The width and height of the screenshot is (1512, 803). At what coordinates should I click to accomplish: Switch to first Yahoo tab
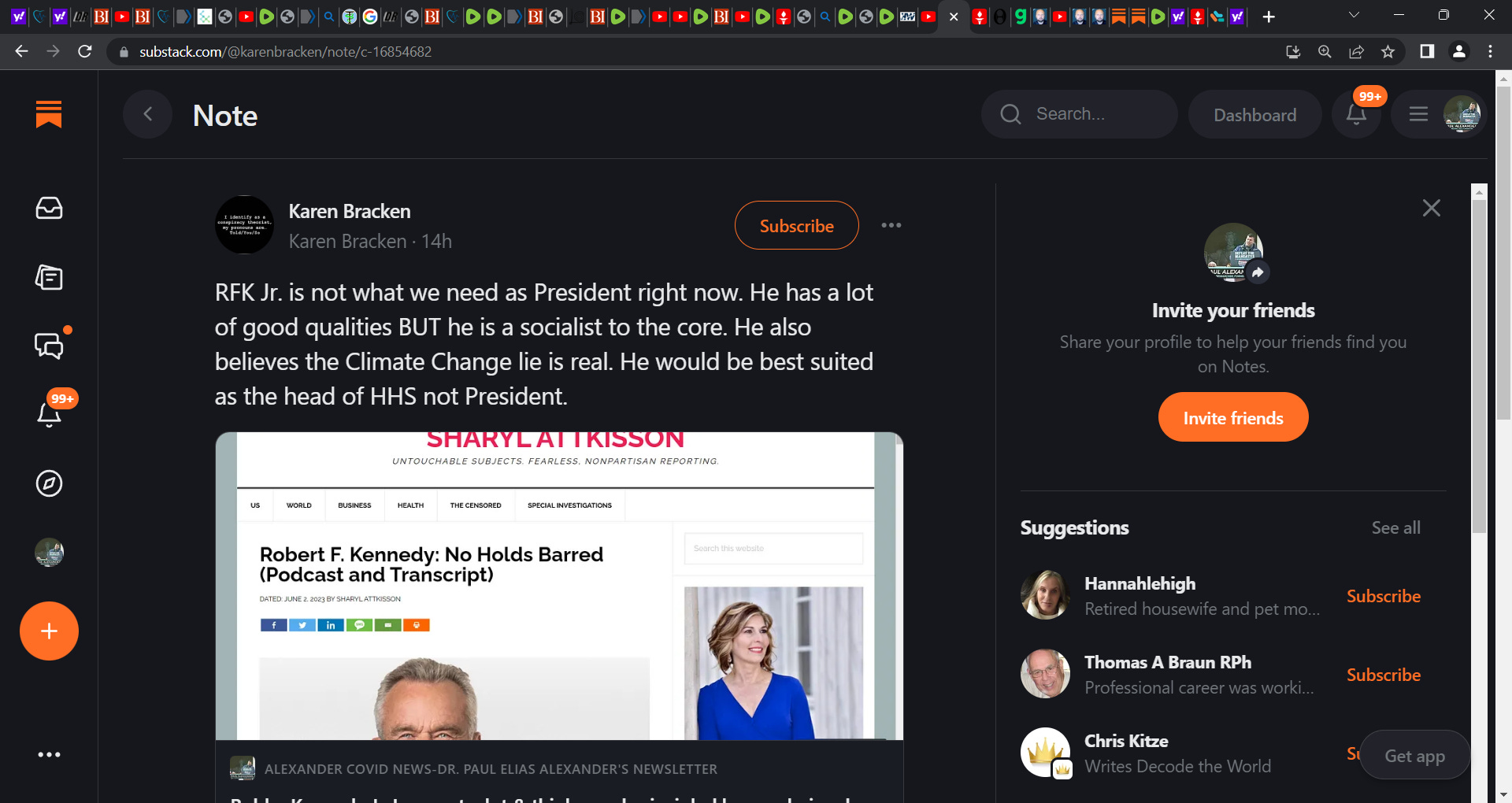[18, 17]
